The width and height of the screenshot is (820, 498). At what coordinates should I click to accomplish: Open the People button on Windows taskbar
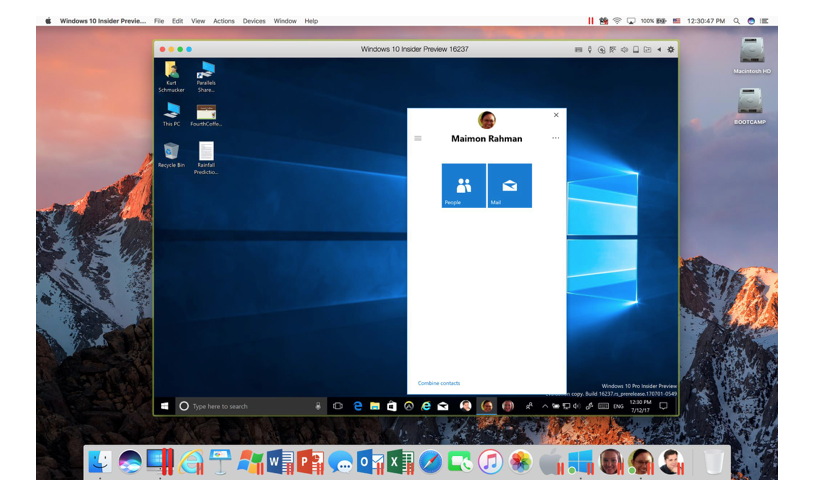[529, 406]
